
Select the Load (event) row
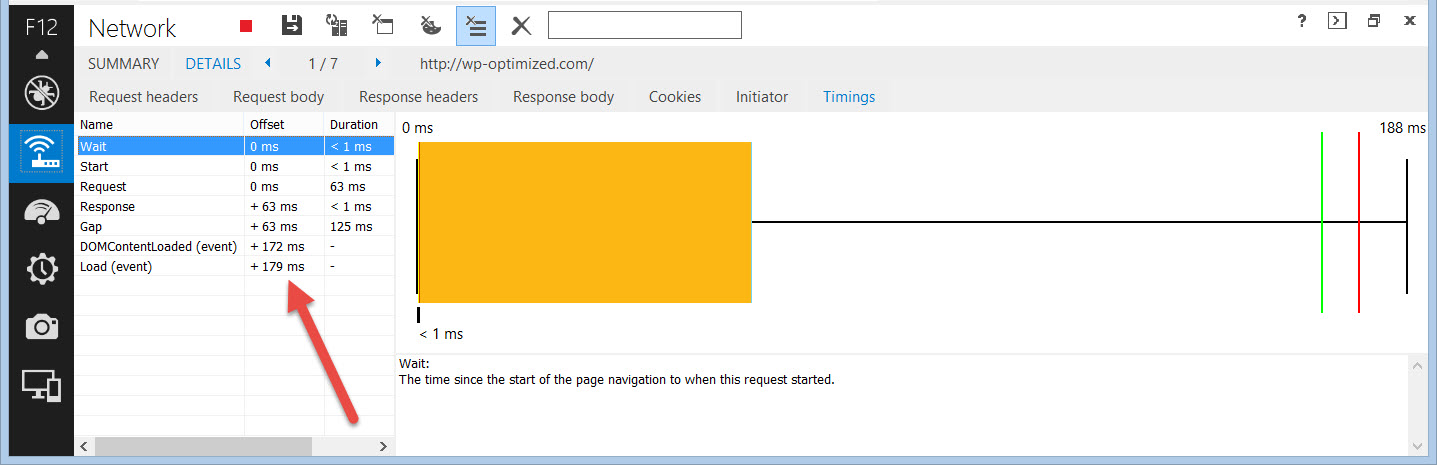click(x=235, y=266)
